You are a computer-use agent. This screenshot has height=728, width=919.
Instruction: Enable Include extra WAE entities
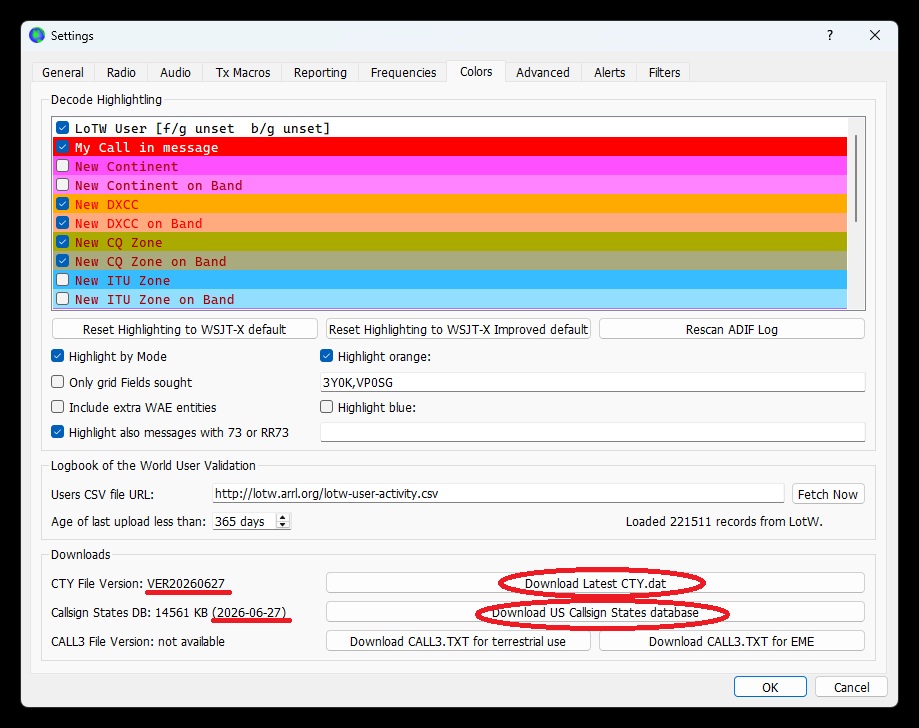[x=57, y=407]
